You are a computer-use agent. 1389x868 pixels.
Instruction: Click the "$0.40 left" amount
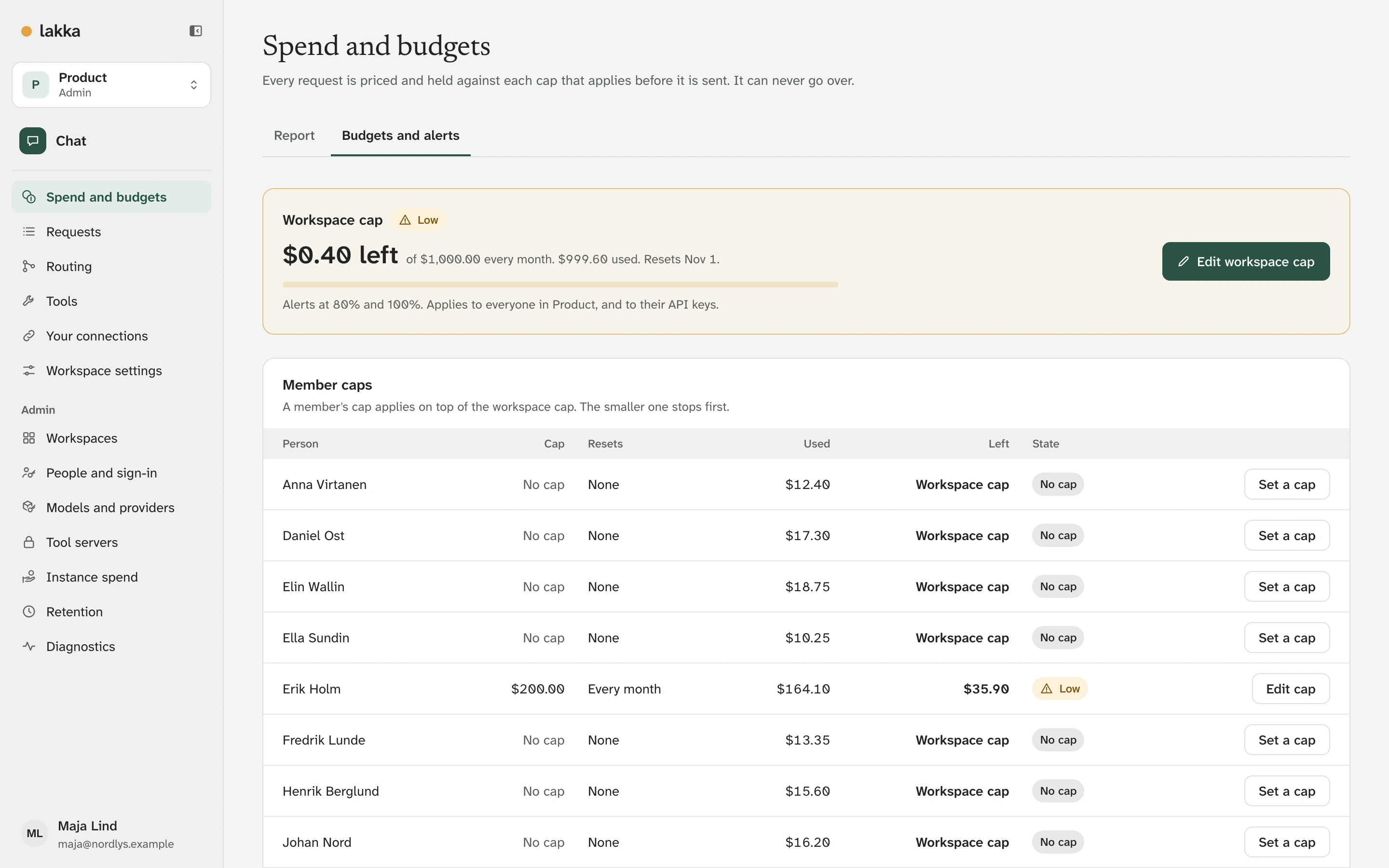click(x=340, y=255)
